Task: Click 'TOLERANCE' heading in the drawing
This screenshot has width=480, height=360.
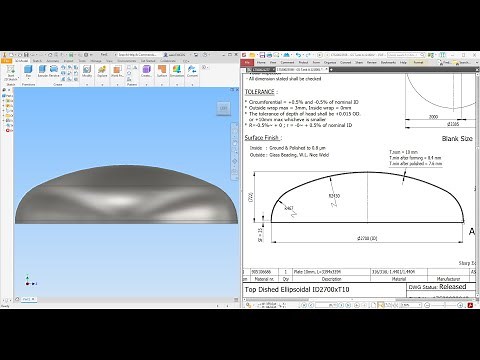Action: coord(259,92)
